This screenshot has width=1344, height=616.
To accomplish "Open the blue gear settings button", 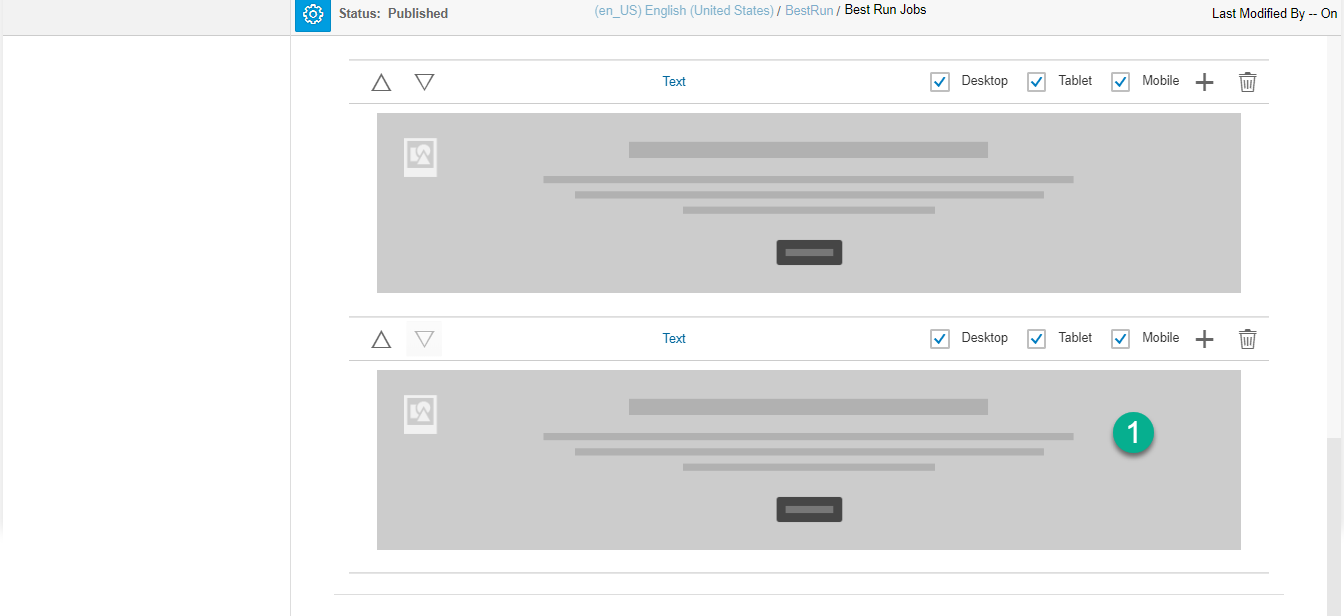I will (x=313, y=15).
